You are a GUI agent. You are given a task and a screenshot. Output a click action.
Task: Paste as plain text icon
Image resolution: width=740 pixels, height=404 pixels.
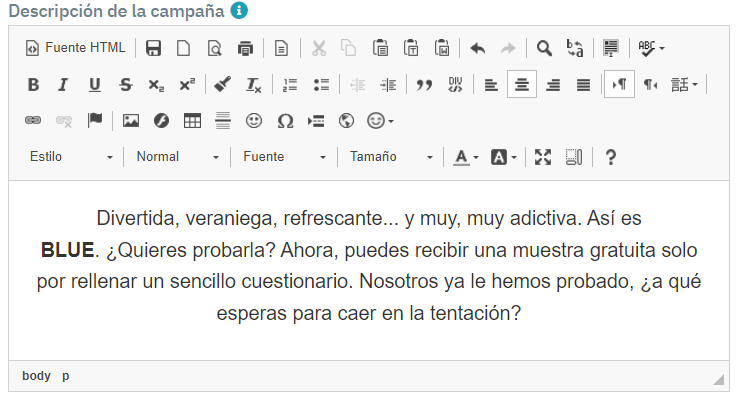411,48
